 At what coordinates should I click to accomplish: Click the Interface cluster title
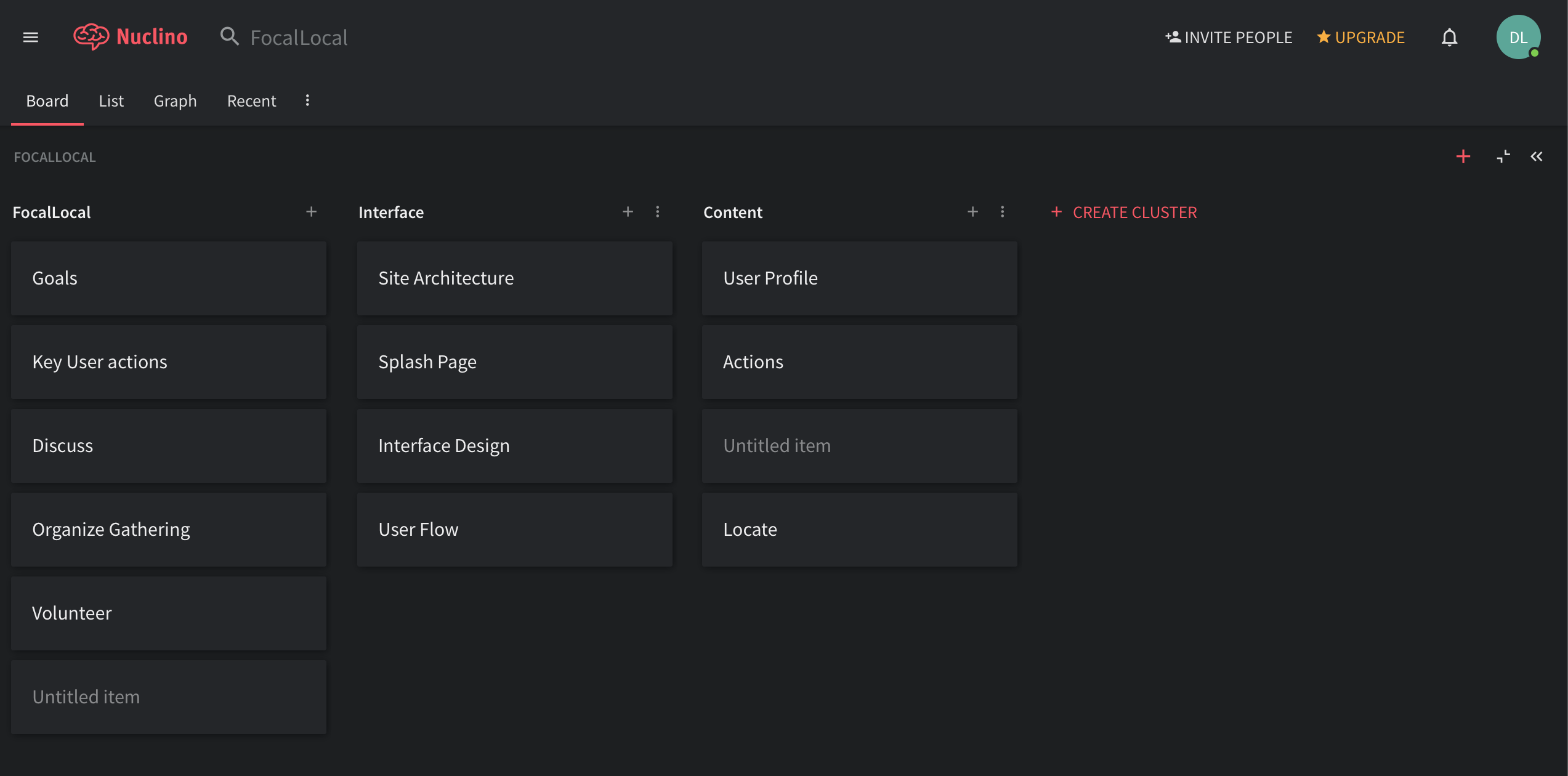click(391, 212)
